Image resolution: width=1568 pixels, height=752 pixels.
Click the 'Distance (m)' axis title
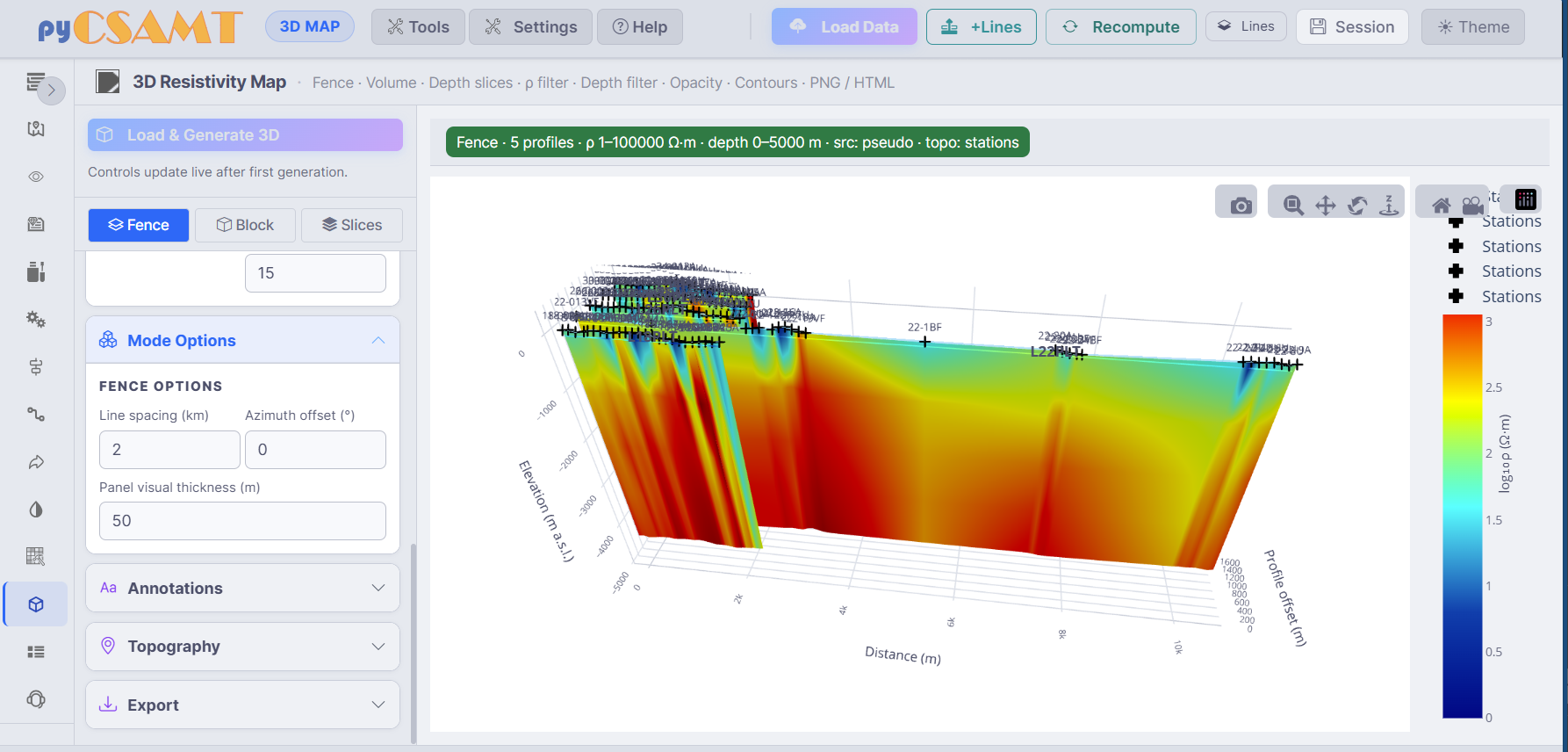[903, 655]
